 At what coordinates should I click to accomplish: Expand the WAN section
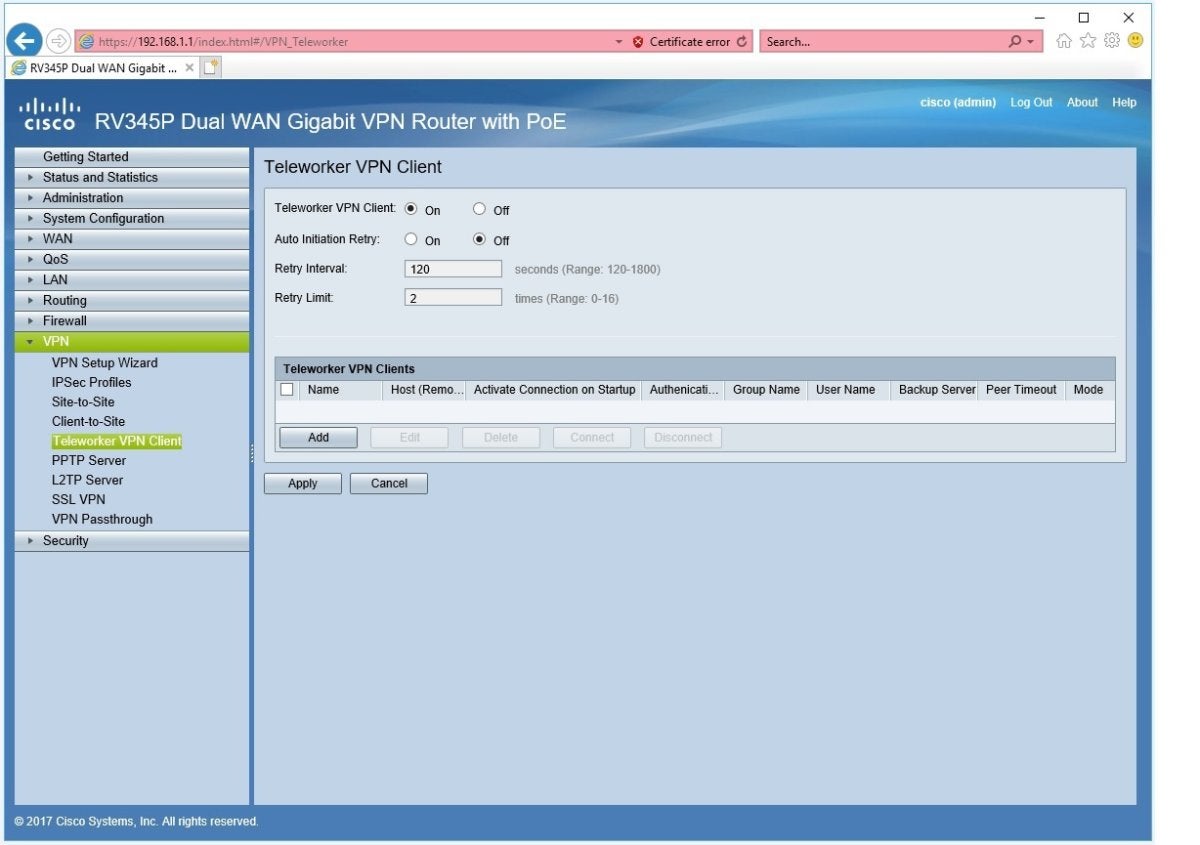click(x=132, y=239)
